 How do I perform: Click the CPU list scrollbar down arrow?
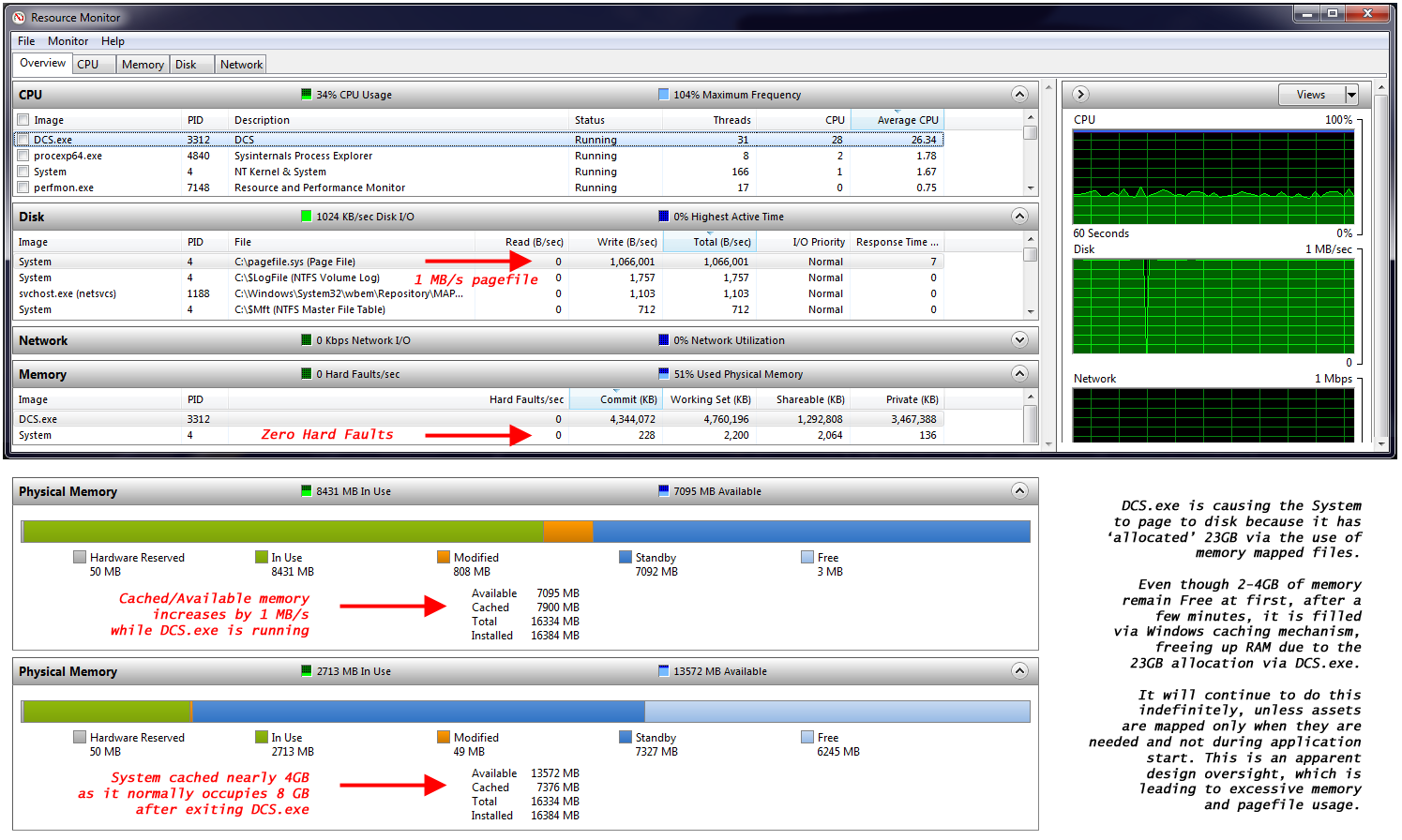(x=1031, y=187)
